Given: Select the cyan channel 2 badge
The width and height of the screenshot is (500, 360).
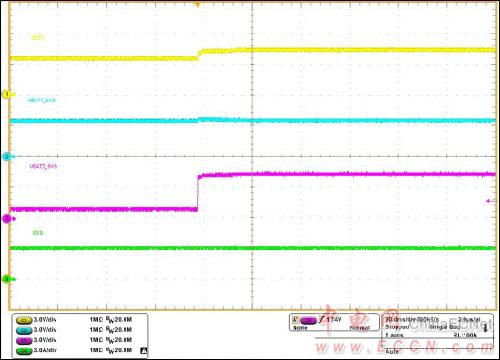Looking at the screenshot, I should pos(24,330).
